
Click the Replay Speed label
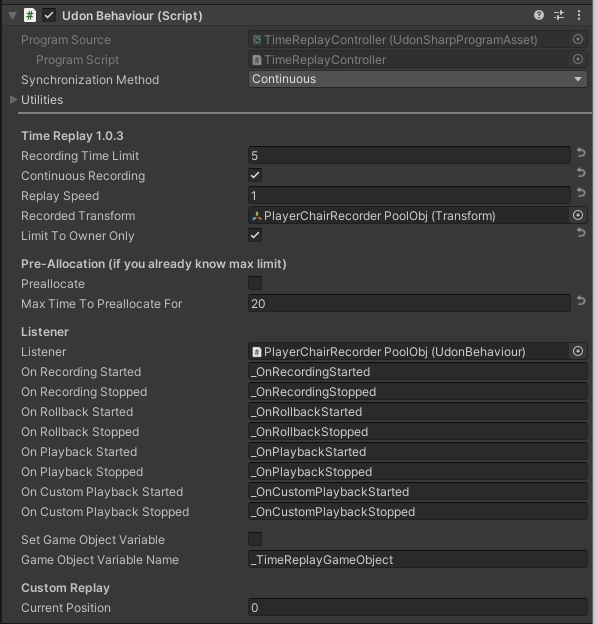click(60, 196)
